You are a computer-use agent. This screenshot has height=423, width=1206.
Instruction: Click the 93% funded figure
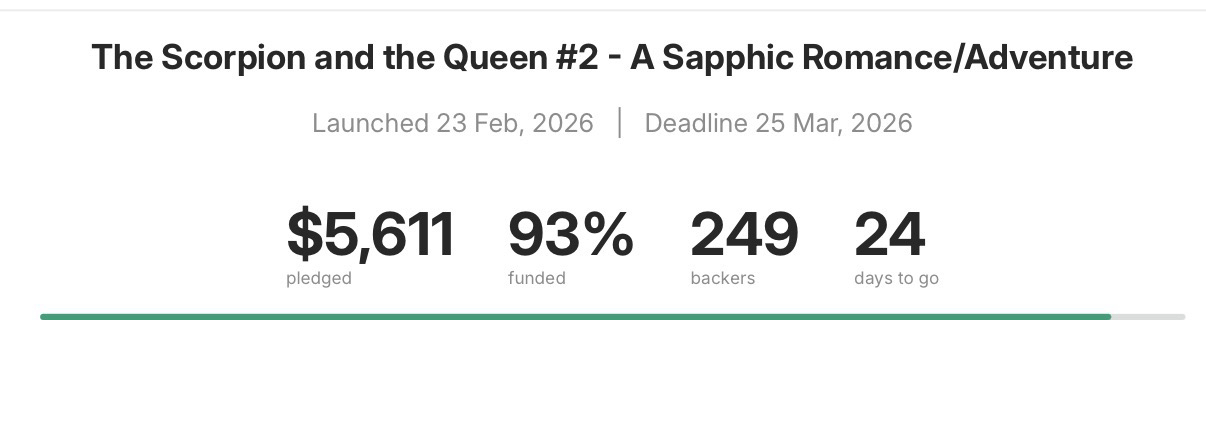(x=570, y=234)
